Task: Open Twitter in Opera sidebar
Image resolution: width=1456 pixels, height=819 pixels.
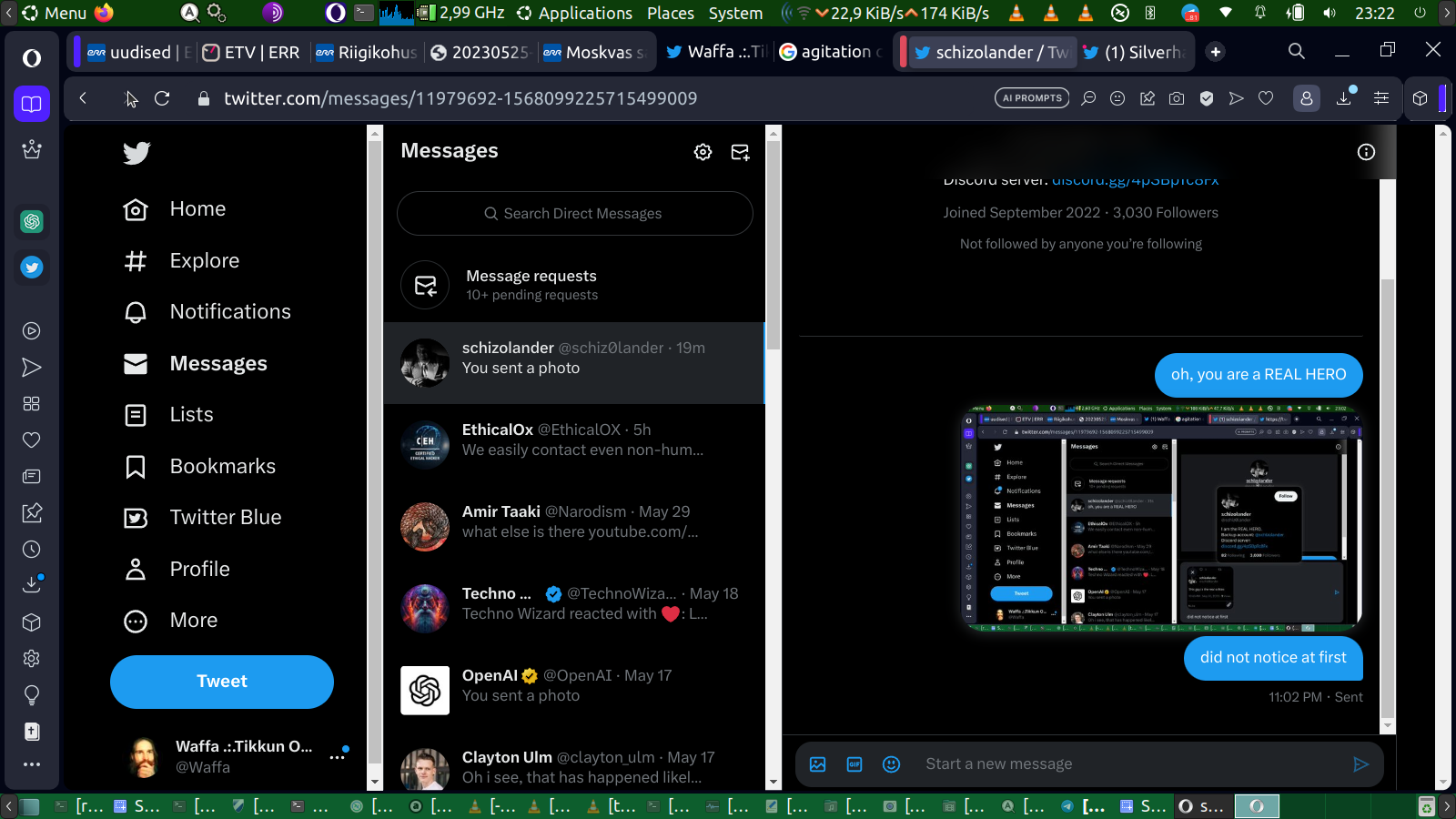Action: 32,268
